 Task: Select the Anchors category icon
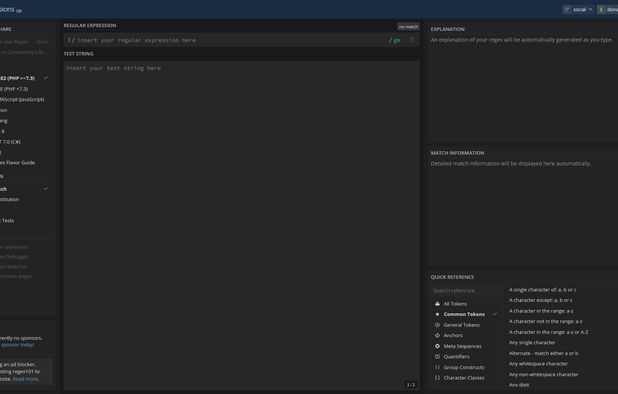pos(437,336)
